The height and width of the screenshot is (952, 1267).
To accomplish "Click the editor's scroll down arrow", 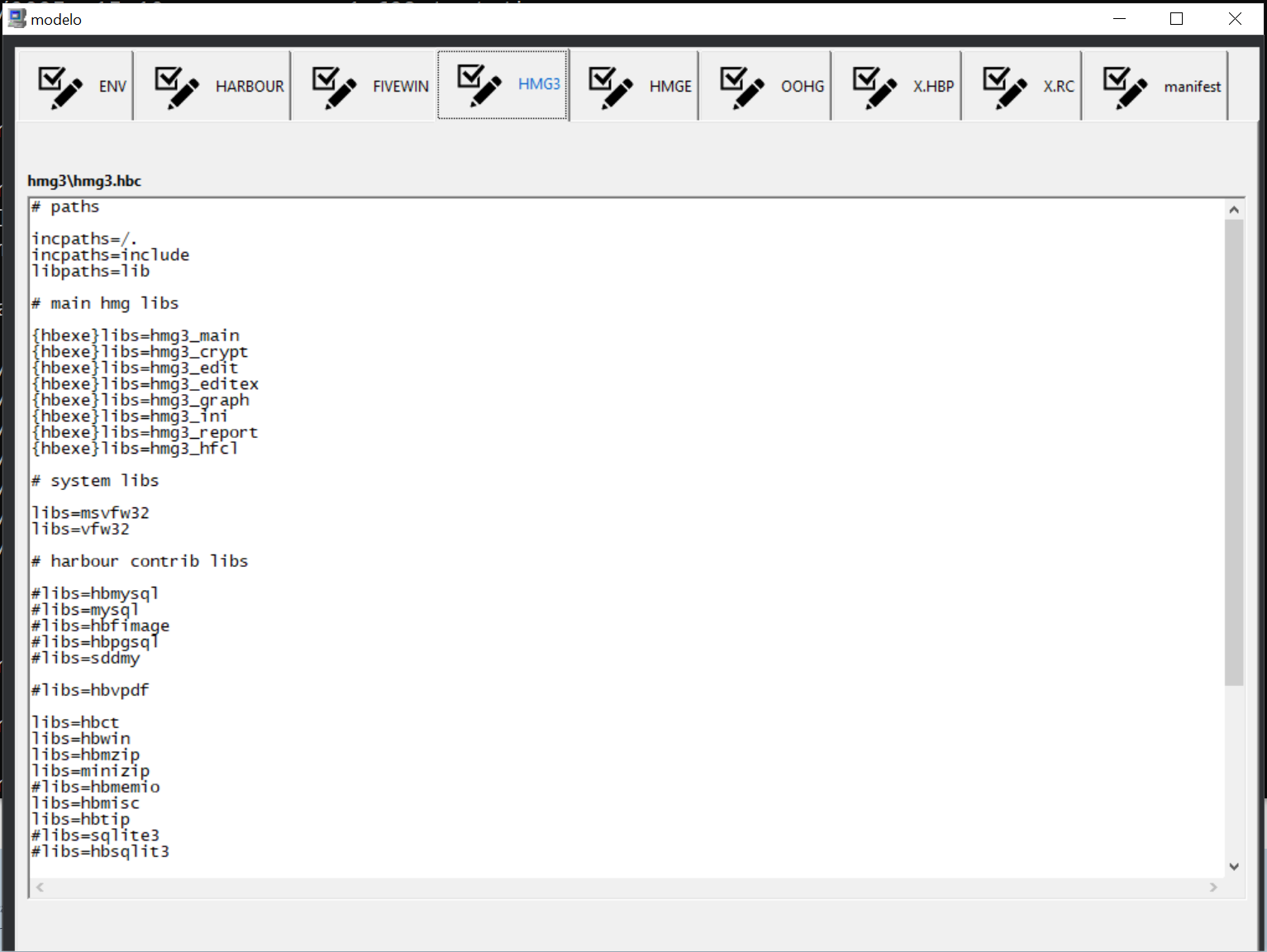I will 1234,866.
